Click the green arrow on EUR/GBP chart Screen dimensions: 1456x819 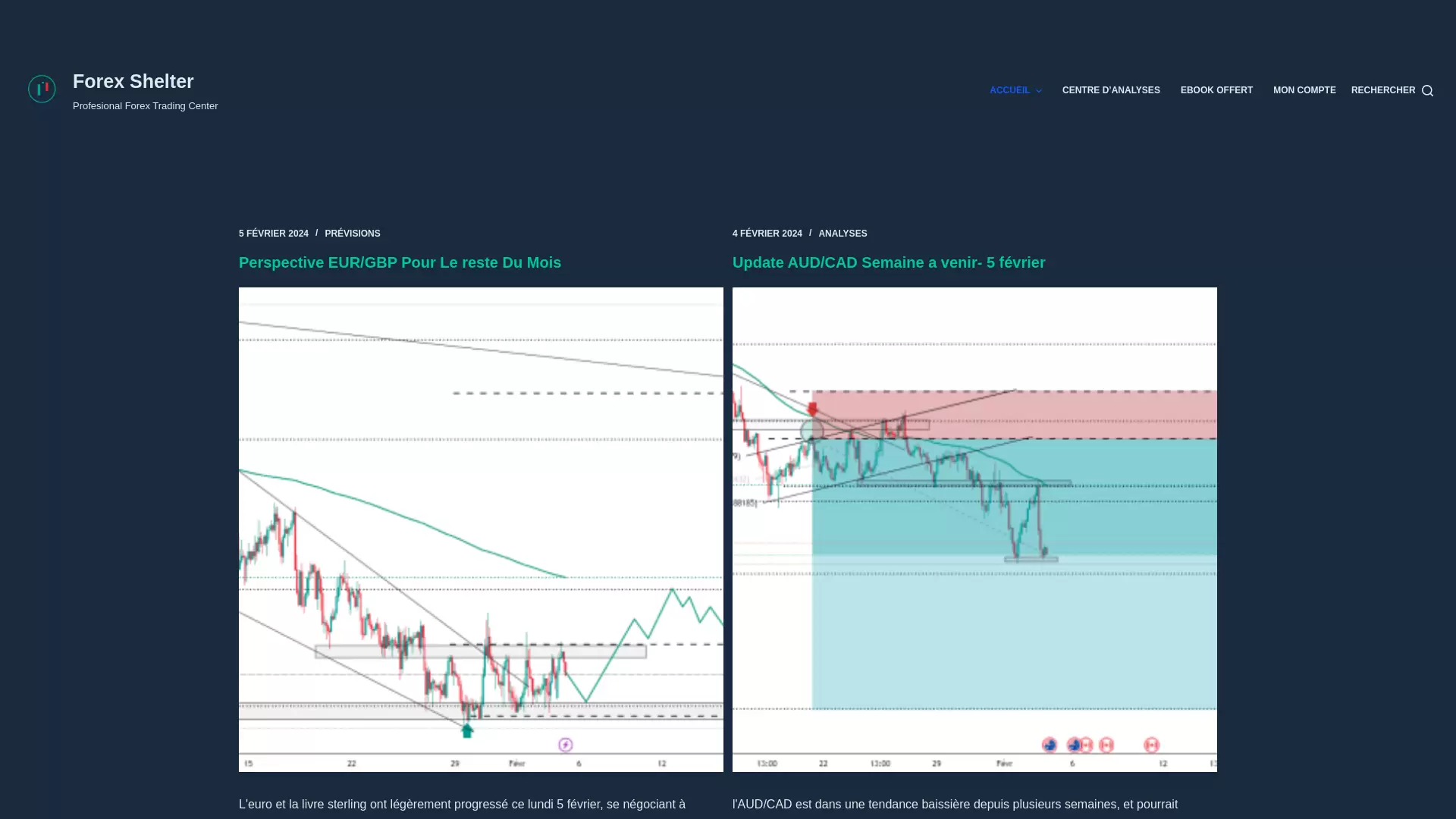point(467,731)
